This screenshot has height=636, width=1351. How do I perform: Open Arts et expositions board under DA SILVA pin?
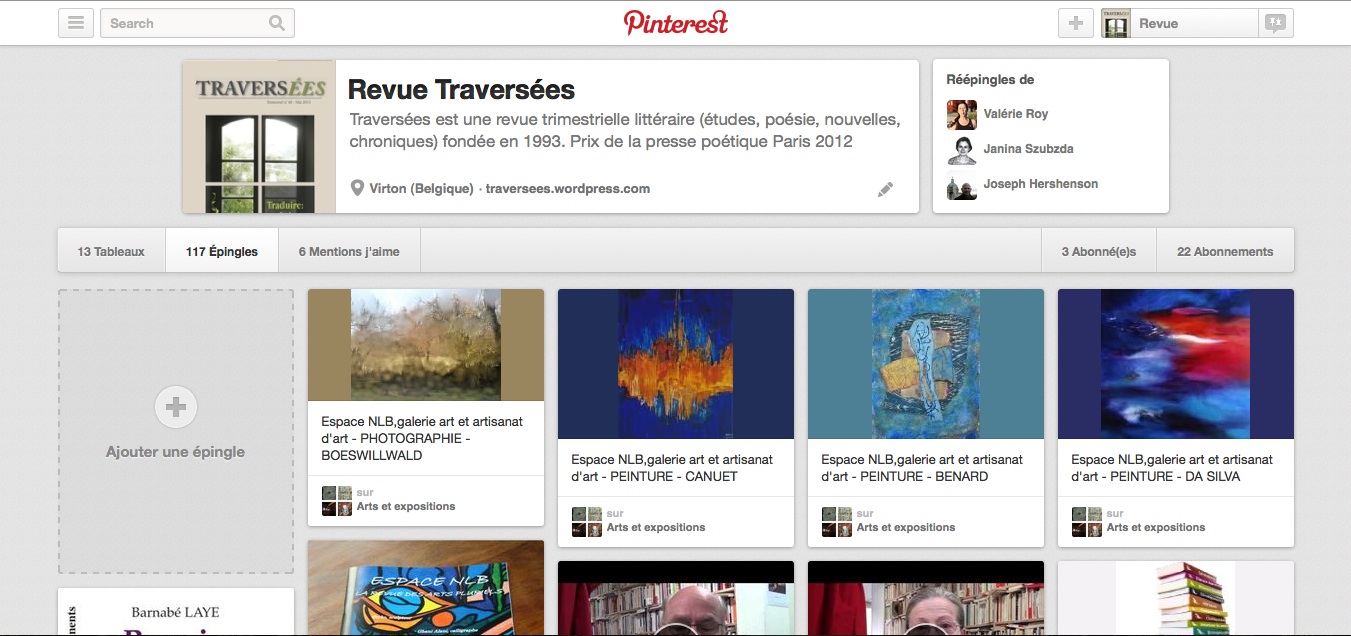tap(1156, 527)
